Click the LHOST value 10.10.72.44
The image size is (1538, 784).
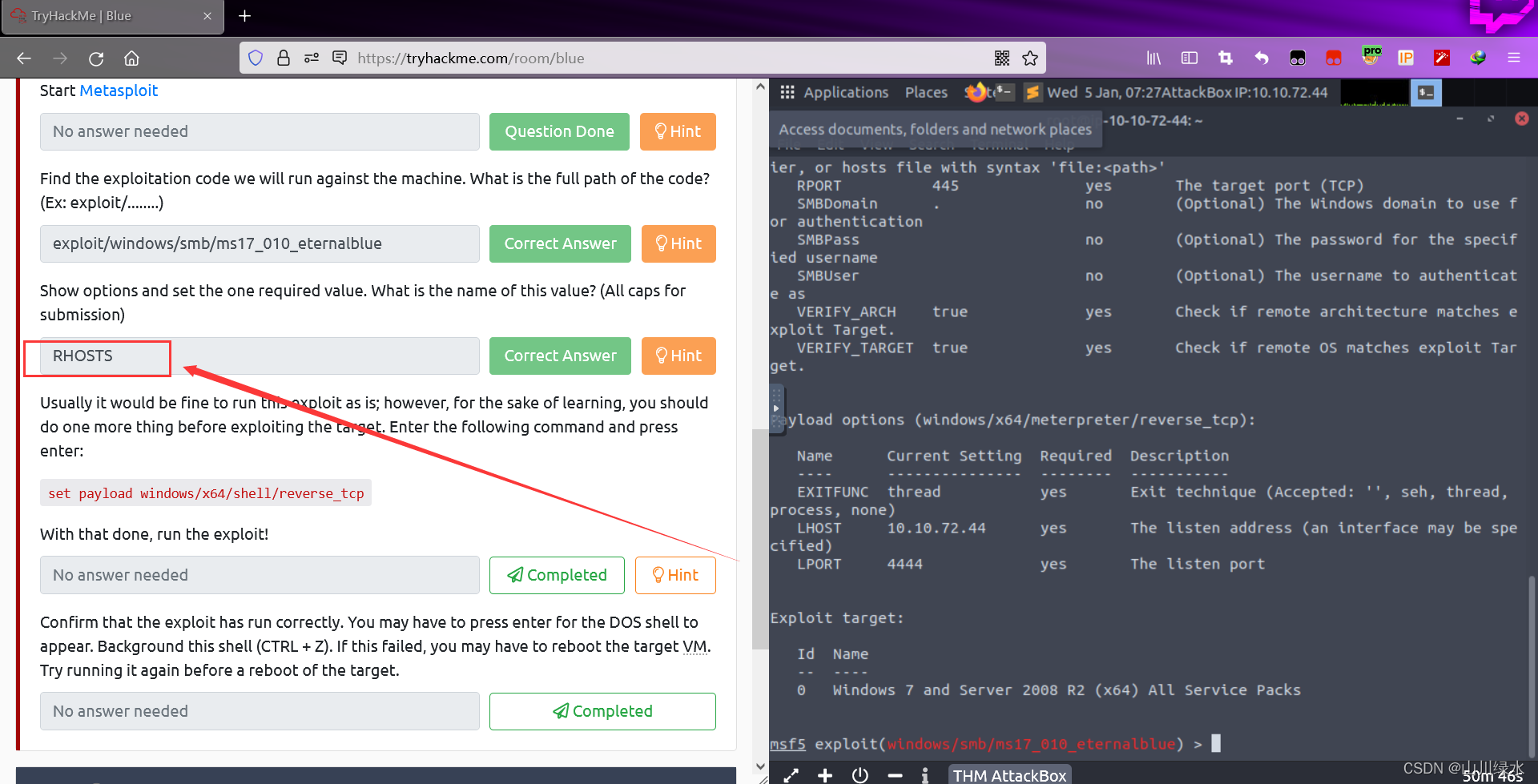click(x=936, y=528)
